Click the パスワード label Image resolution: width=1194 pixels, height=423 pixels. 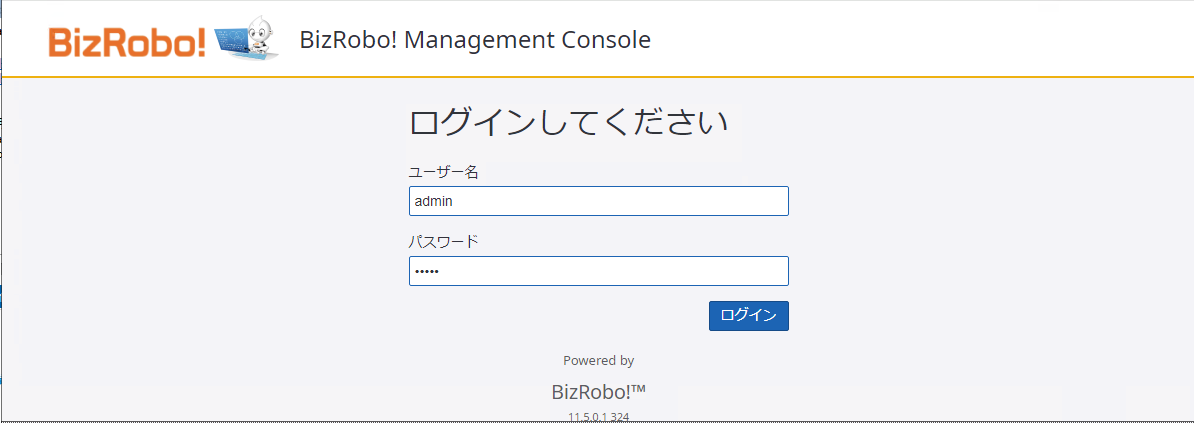click(444, 242)
